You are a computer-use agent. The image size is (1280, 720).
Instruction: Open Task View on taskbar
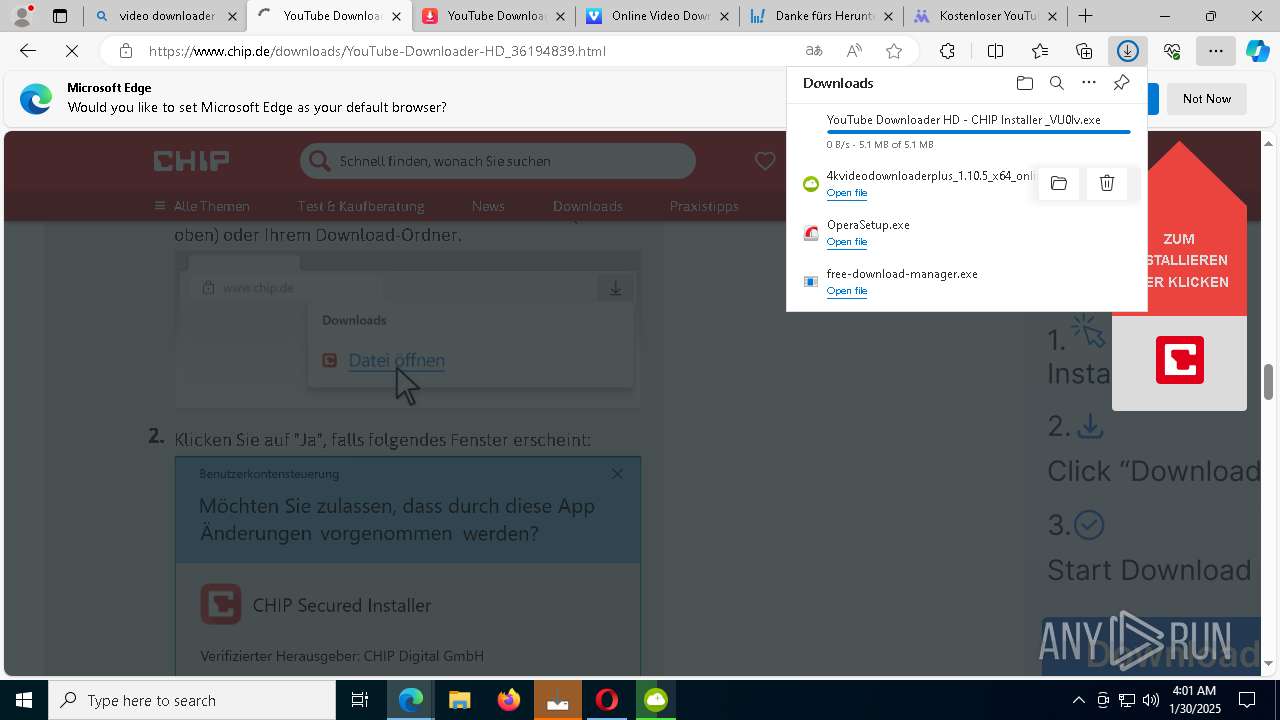tap(360, 700)
